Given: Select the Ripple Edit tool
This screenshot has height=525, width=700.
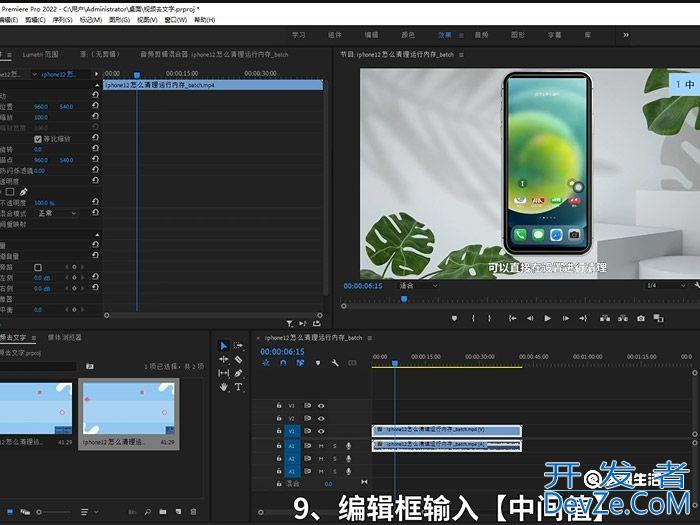Looking at the screenshot, I should (224, 359).
